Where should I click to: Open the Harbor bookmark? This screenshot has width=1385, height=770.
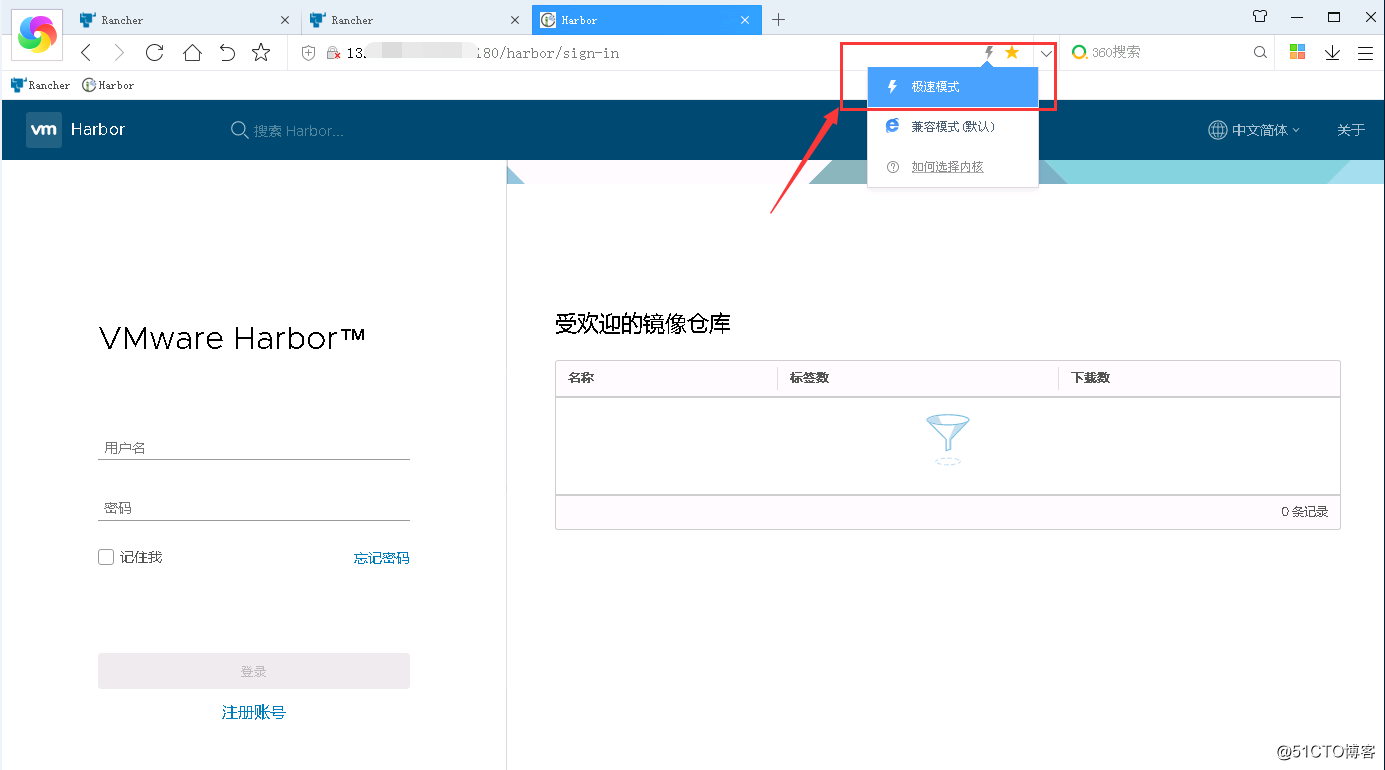click(x=108, y=85)
